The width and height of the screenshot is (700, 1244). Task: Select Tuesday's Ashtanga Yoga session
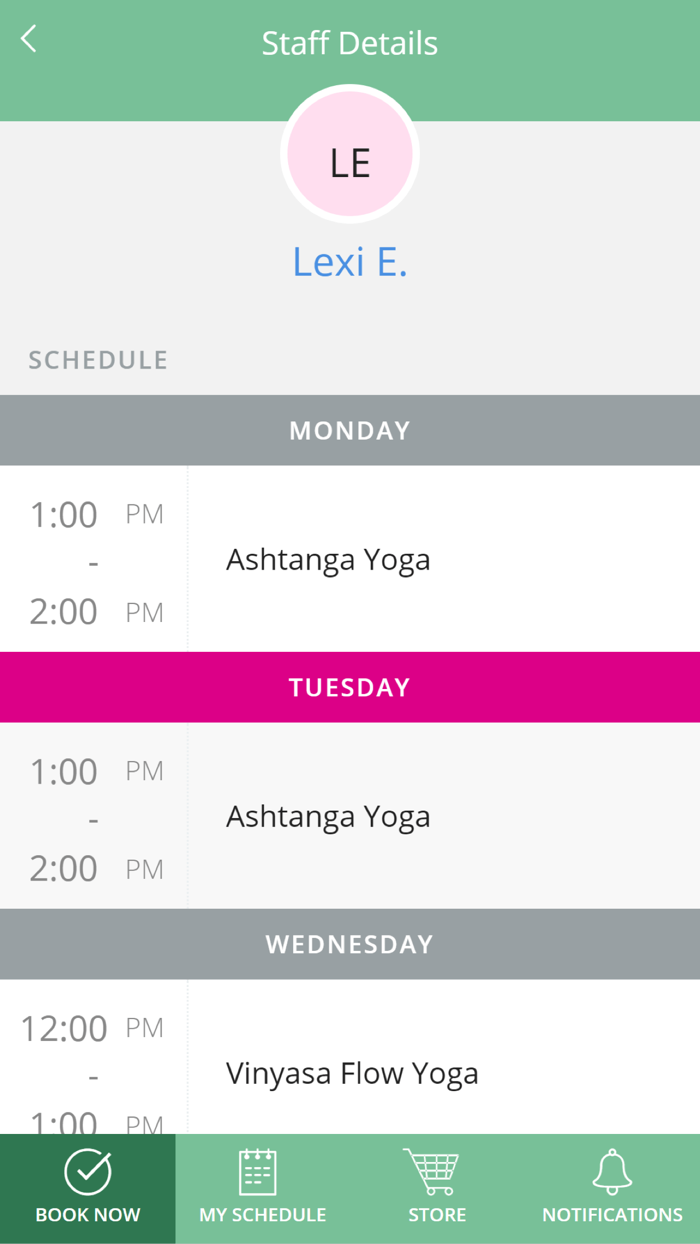pyautogui.click(x=328, y=816)
